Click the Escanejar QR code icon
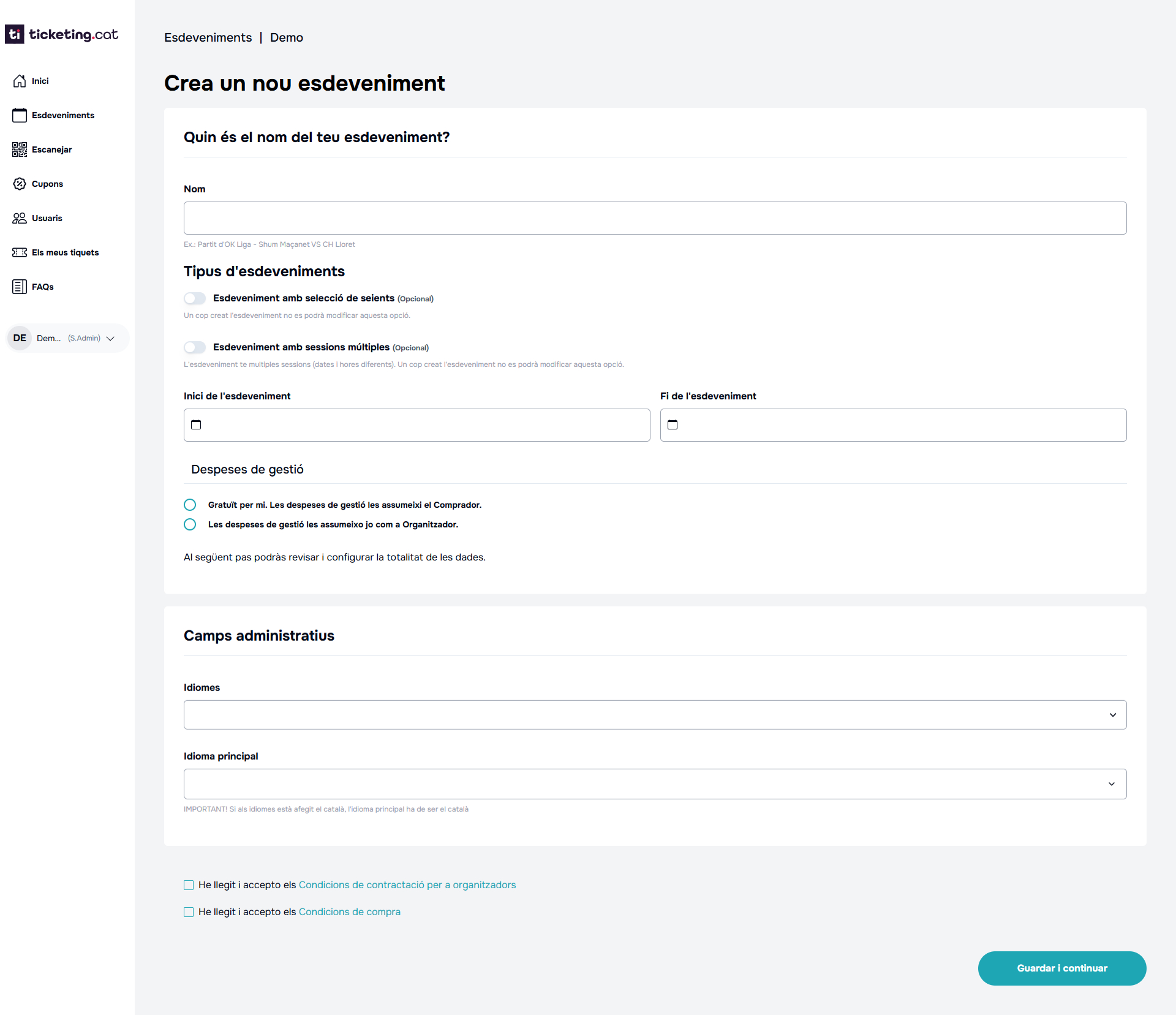The width and height of the screenshot is (1176, 1015). click(x=20, y=149)
